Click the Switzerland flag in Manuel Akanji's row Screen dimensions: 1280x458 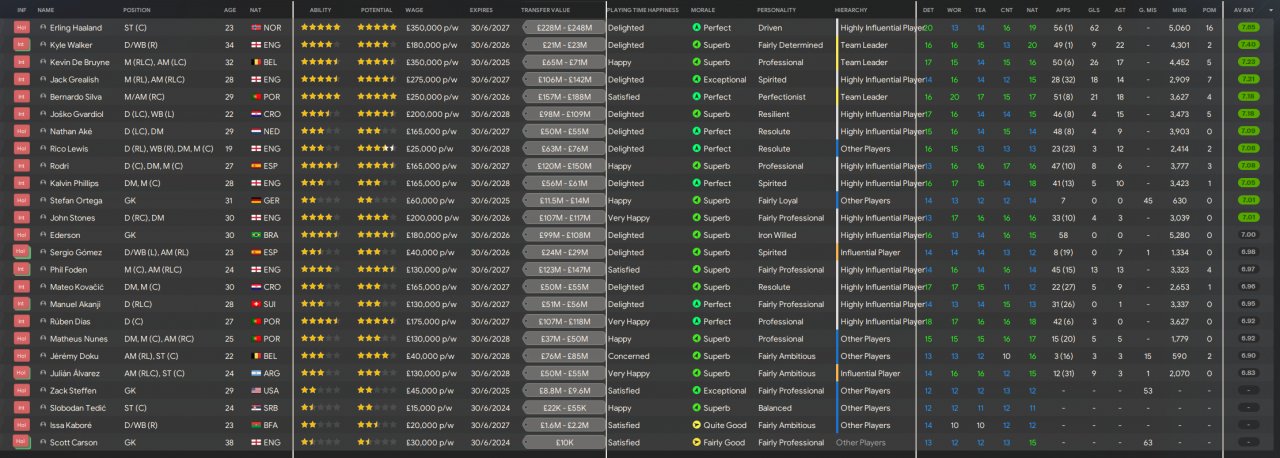coord(256,304)
